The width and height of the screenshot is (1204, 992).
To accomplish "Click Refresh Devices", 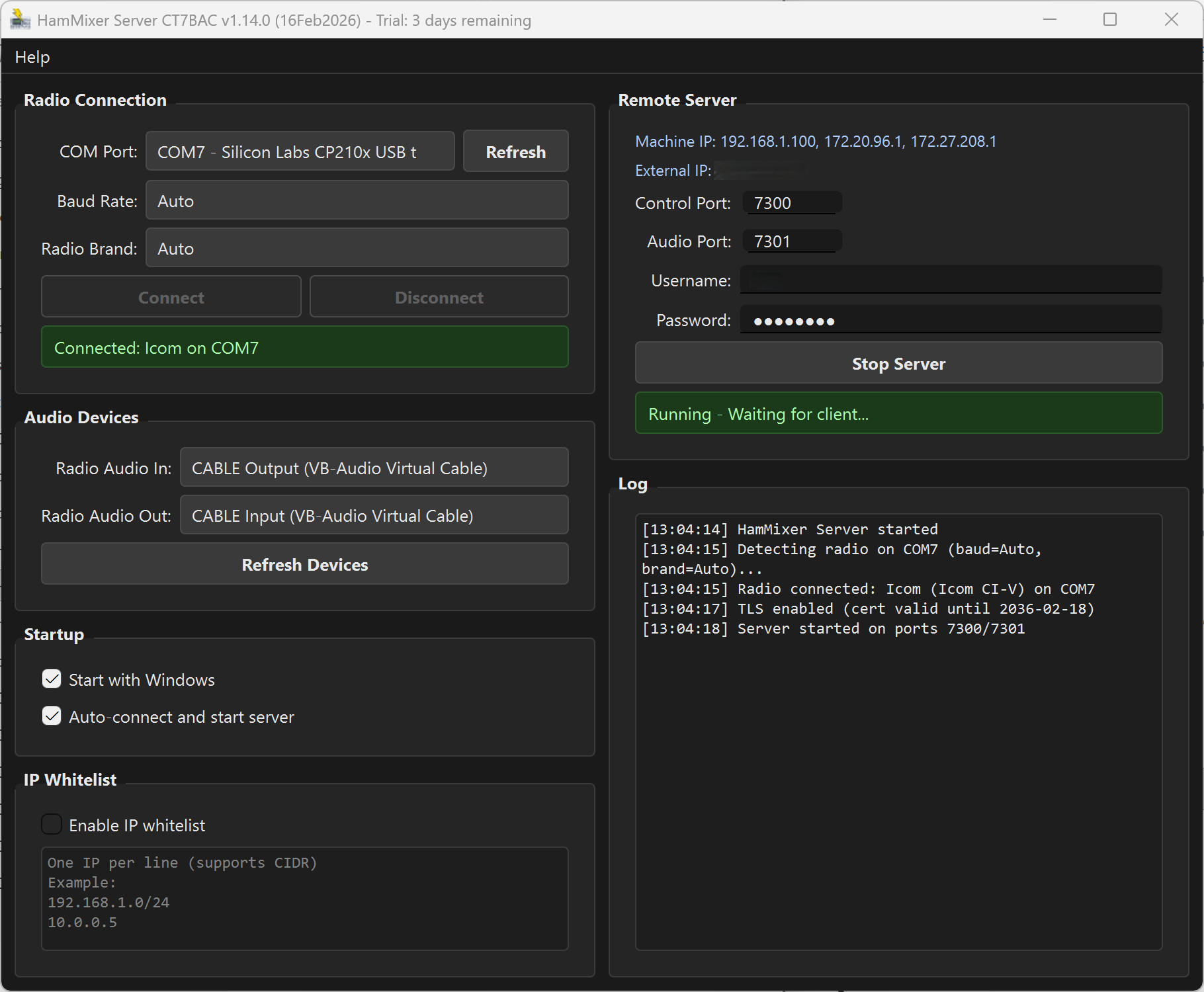I will tap(304, 564).
